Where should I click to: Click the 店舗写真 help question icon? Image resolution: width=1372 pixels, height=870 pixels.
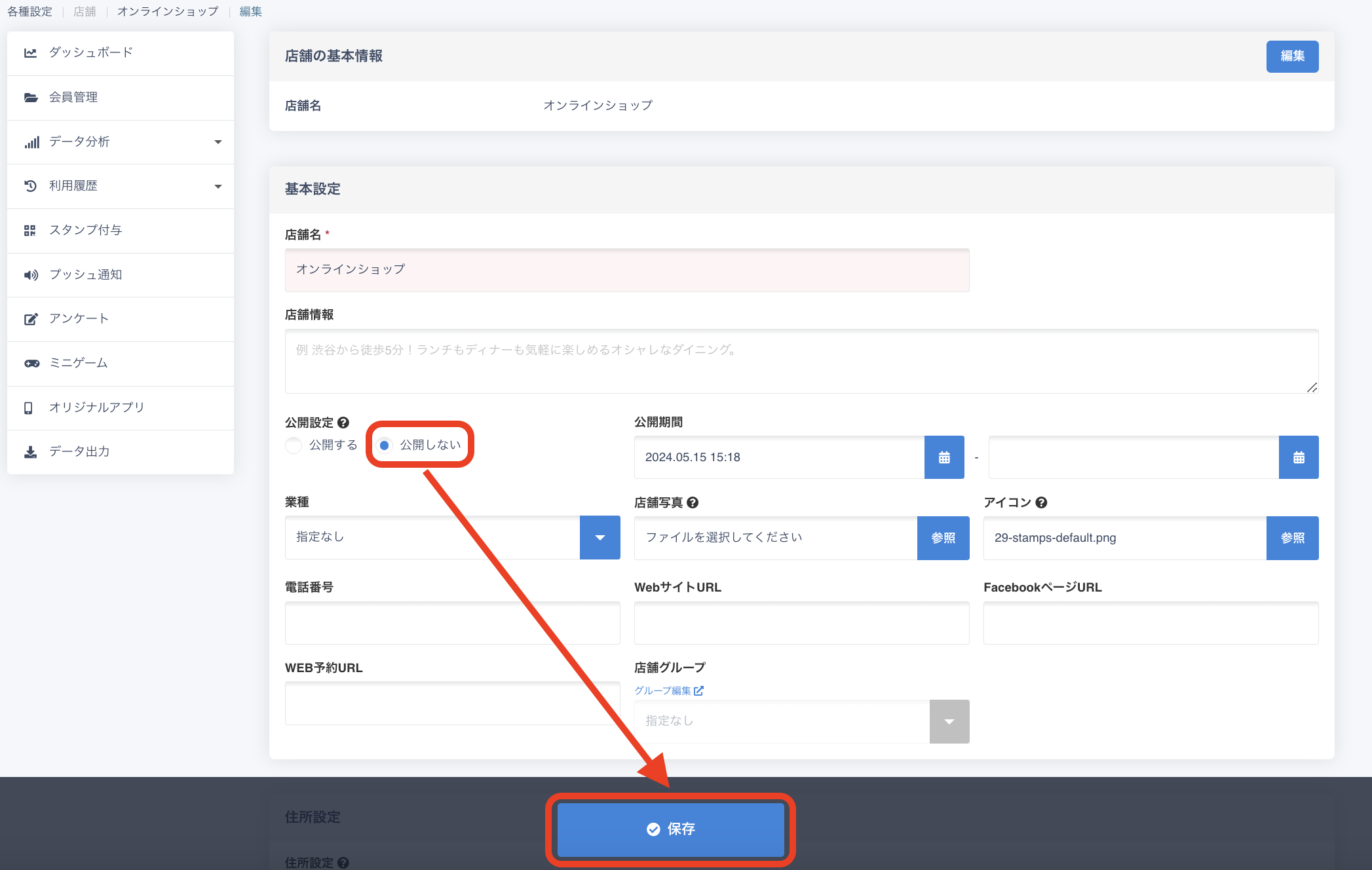(693, 502)
